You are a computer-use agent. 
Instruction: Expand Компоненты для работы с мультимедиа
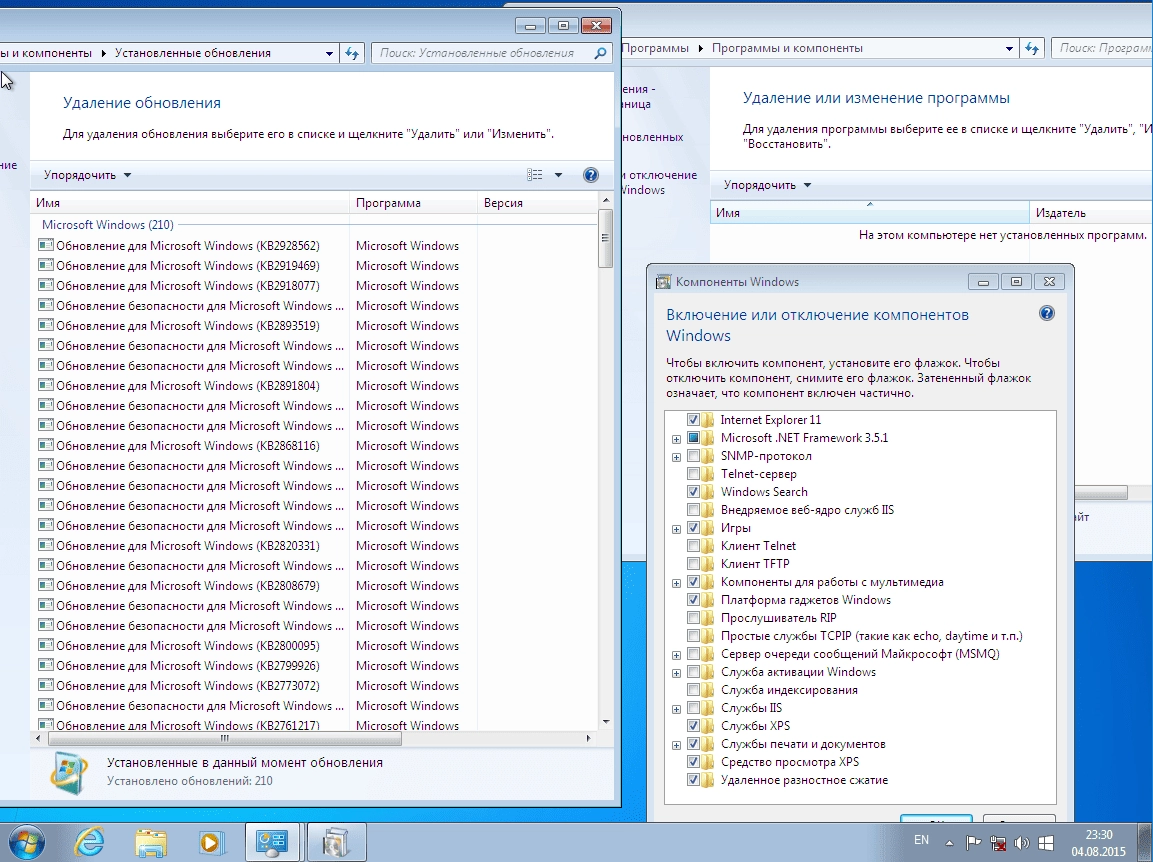tap(677, 583)
